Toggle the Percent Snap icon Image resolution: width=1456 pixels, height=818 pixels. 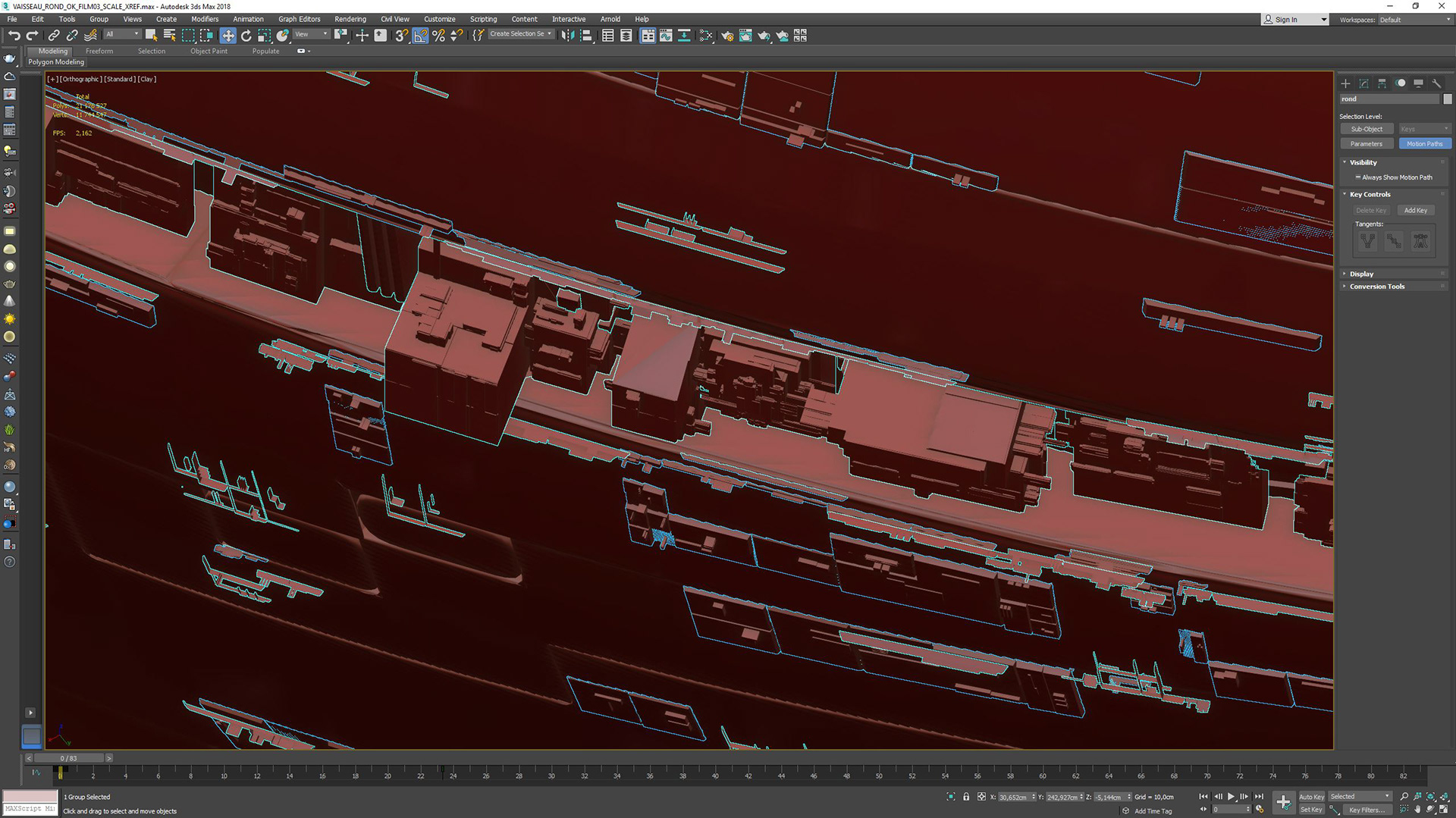point(438,35)
